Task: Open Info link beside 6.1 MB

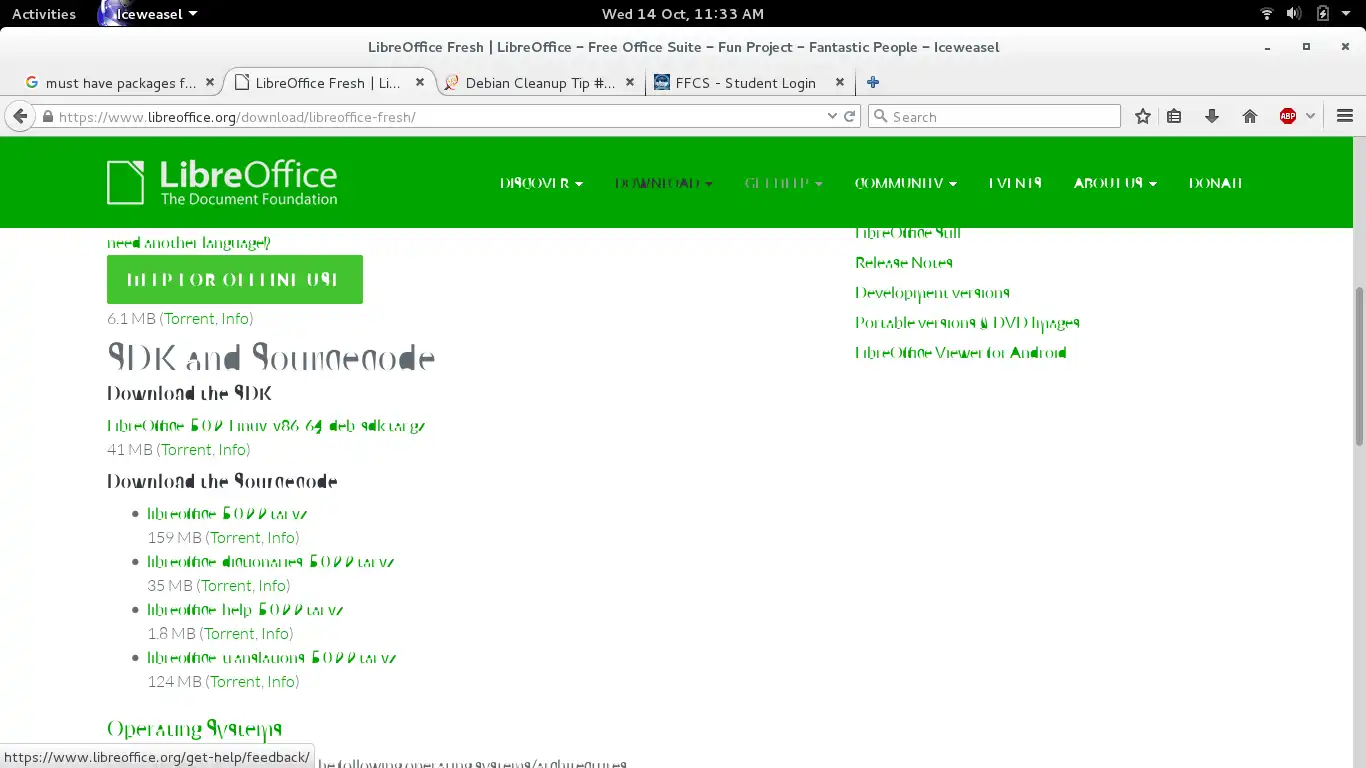Action: tap(235, 319)
